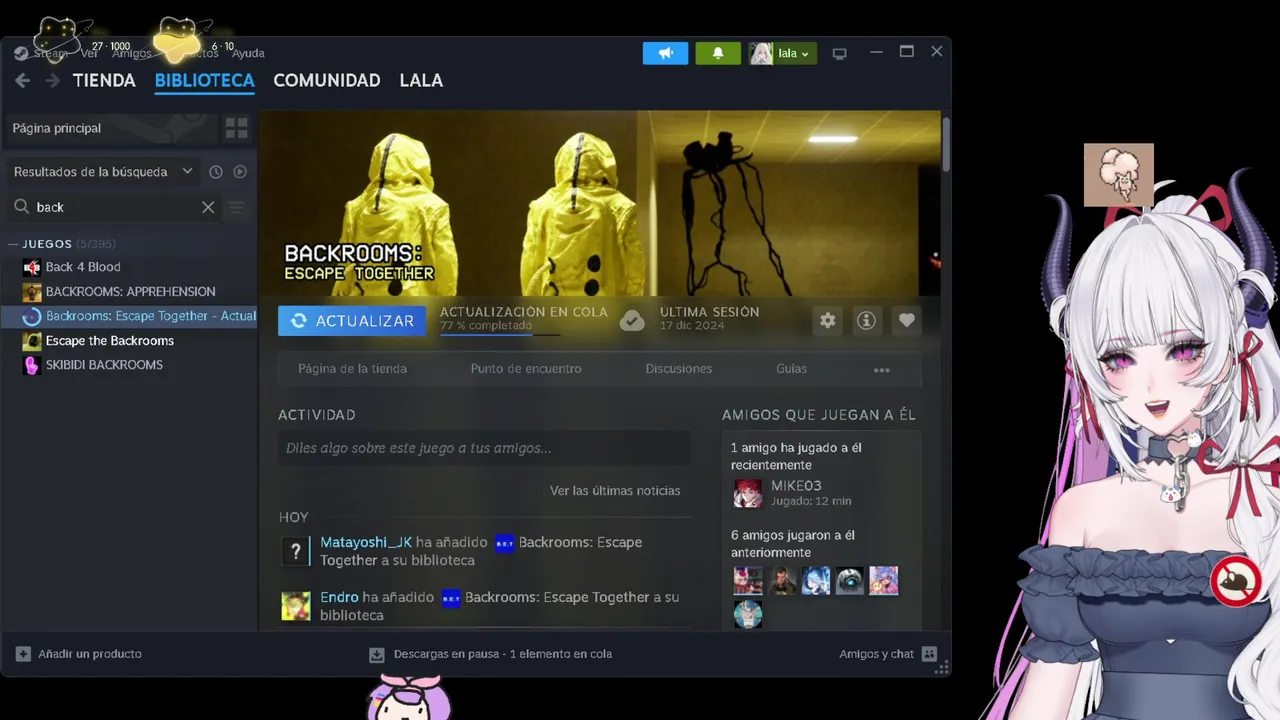The width and height of the screenshot is (1280, 720).
Task: Collapse the JUEGOS category
Action: 14,243
